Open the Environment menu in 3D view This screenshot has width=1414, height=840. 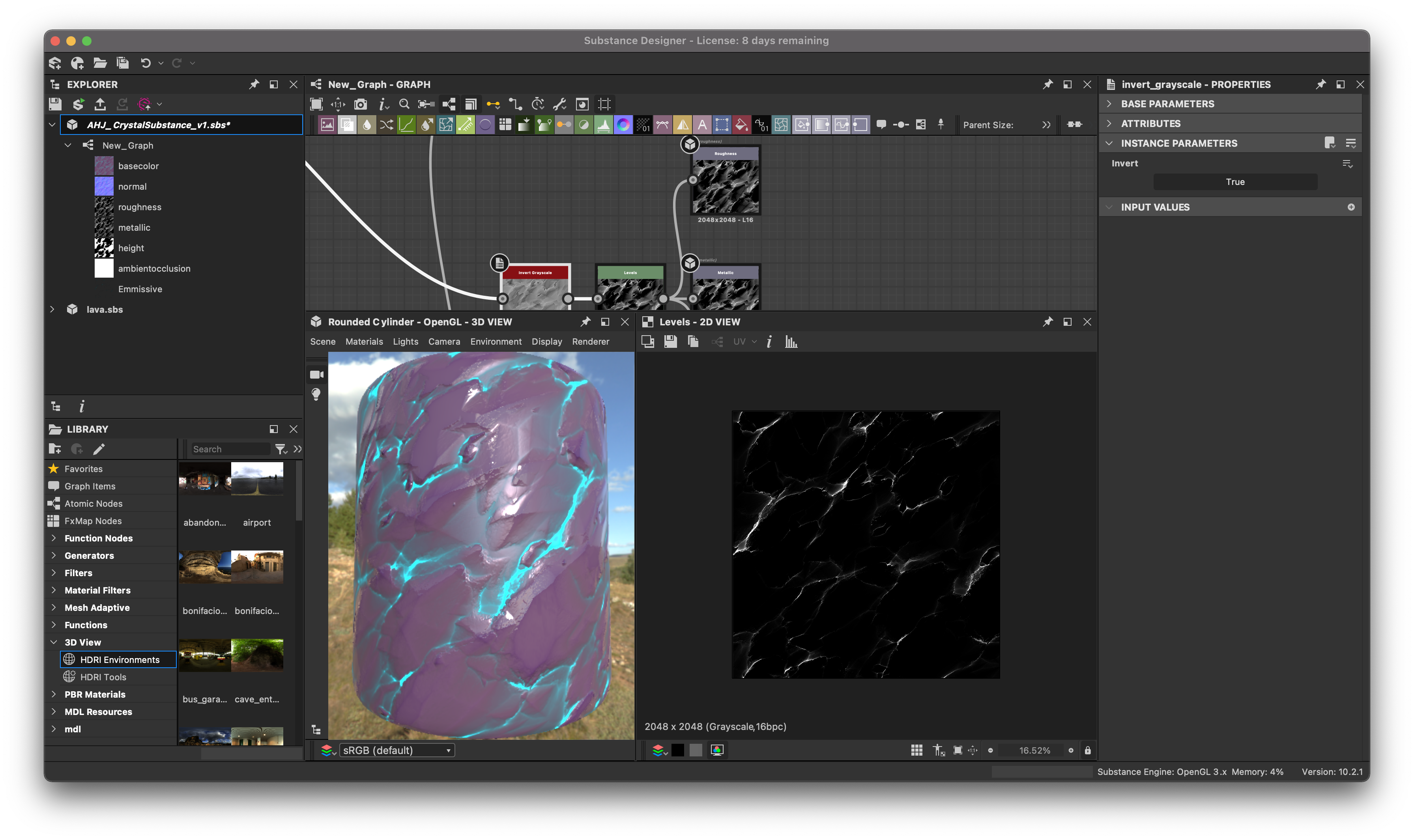pos(496,342)
